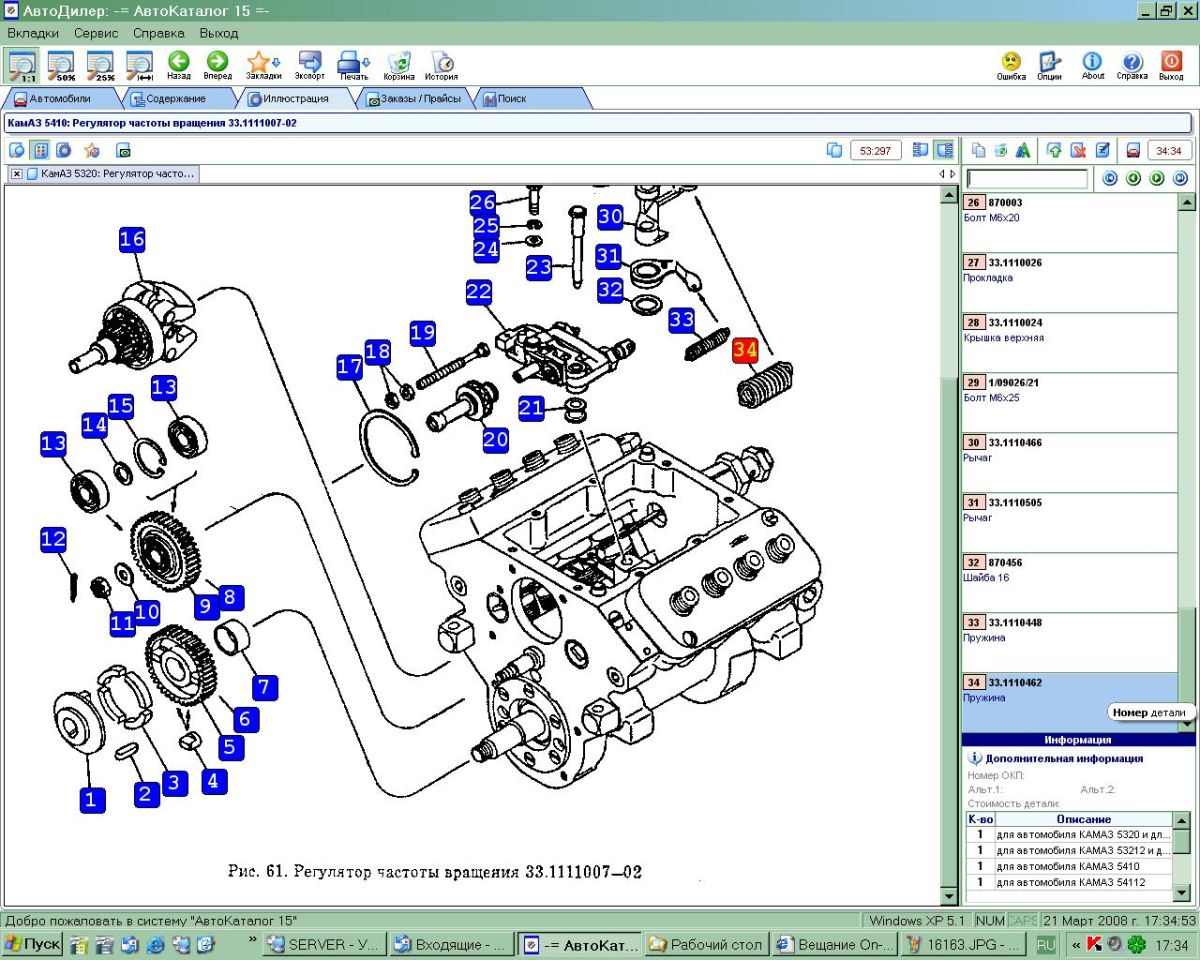Jump to first part in list

(x=1109, y=179)
